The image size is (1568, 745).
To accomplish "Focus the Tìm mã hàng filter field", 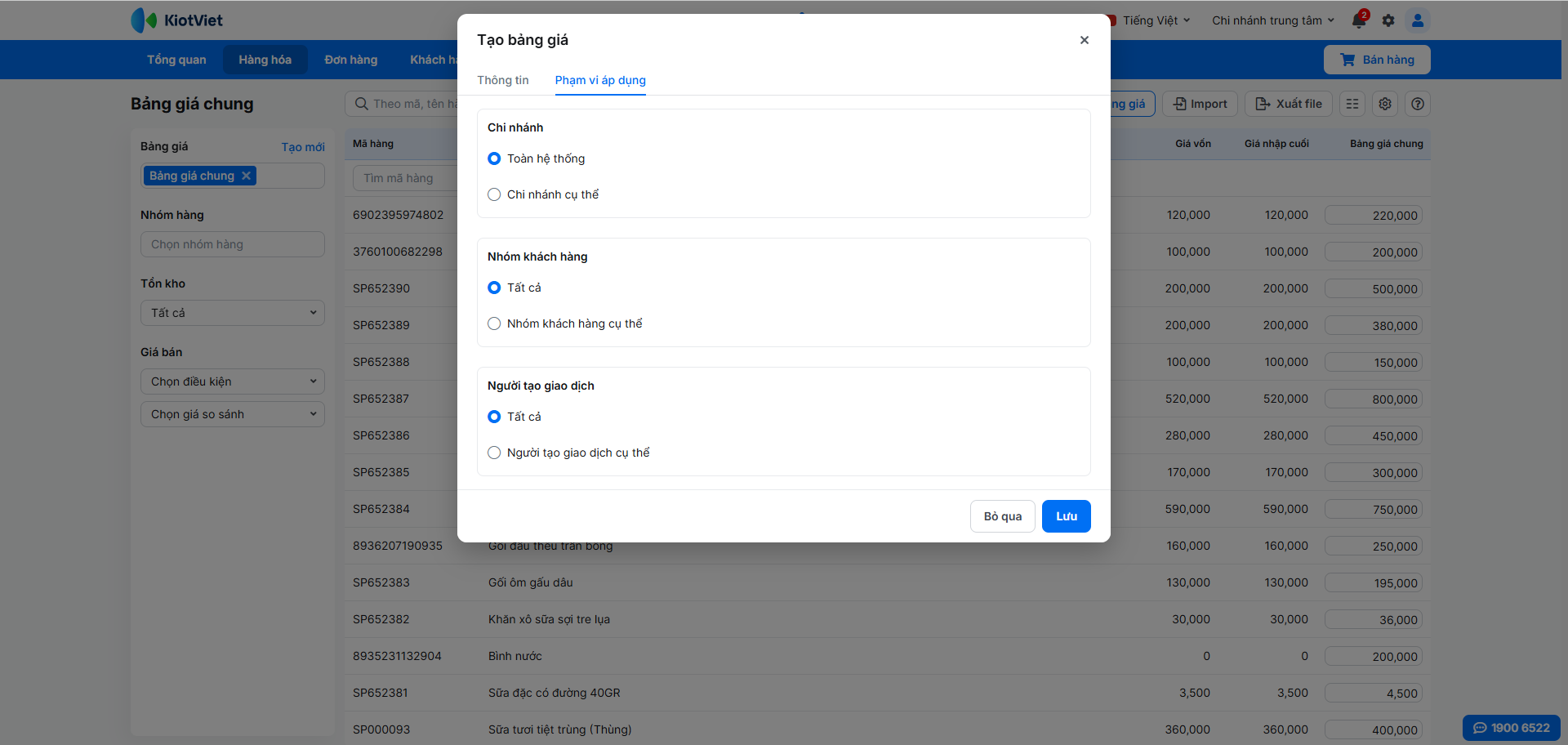I will (404, 178).
